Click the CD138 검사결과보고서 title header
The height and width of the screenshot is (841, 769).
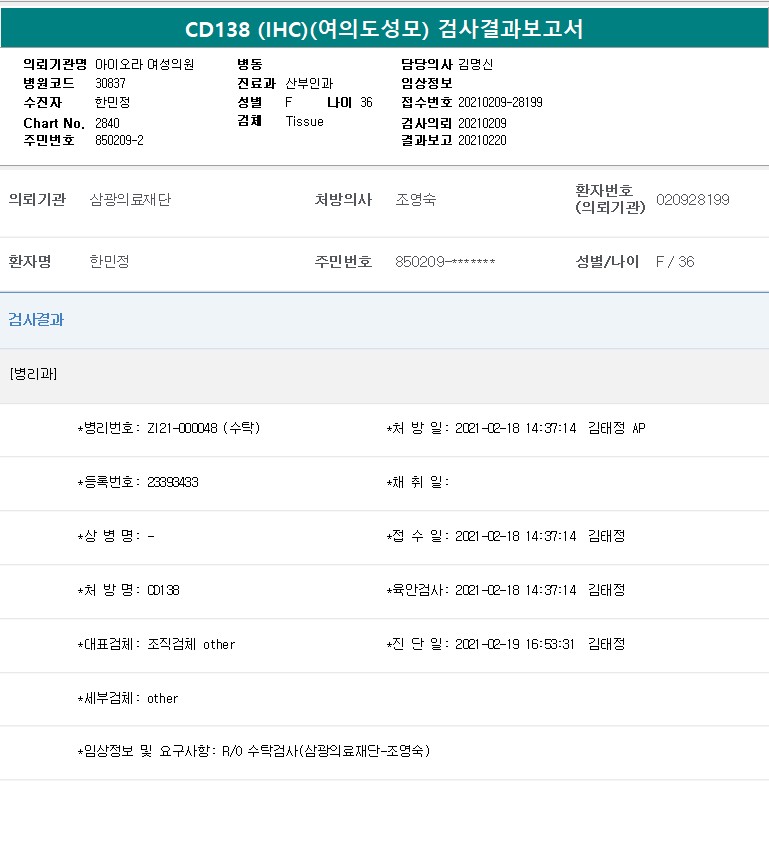click(384, 29)
